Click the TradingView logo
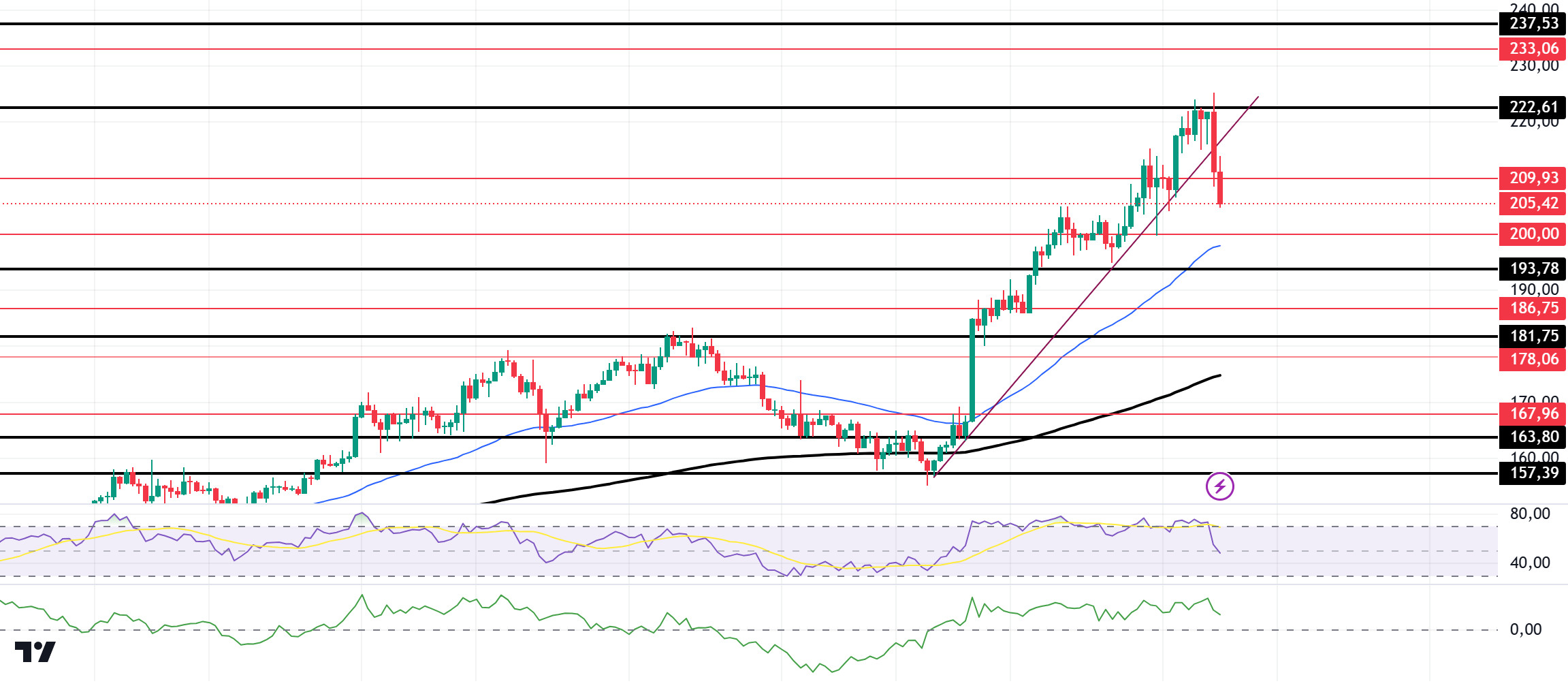This screenshot has height=690, width=1568. (35, 652)
